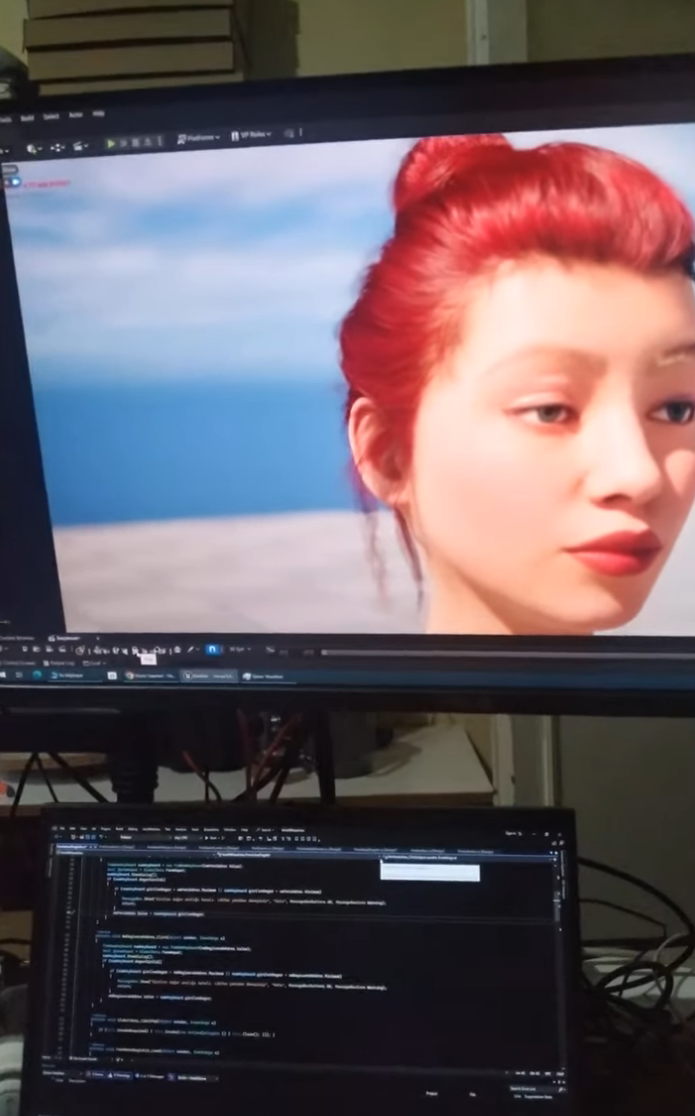The image size is (695, 1116).
Task: Switch to the Chrome window on taskbar
Action: click(x=150, y=675)
